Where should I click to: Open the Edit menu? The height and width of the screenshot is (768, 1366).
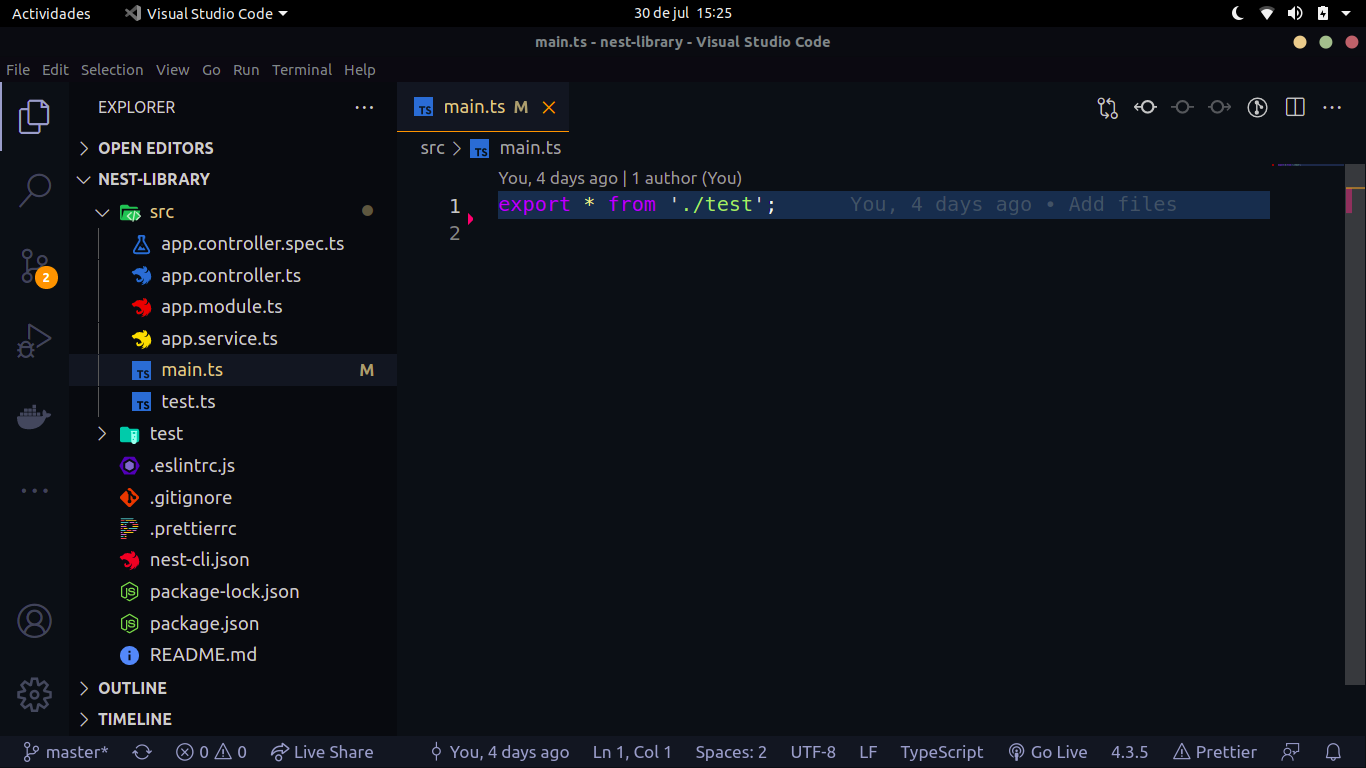tap(55, 70)
